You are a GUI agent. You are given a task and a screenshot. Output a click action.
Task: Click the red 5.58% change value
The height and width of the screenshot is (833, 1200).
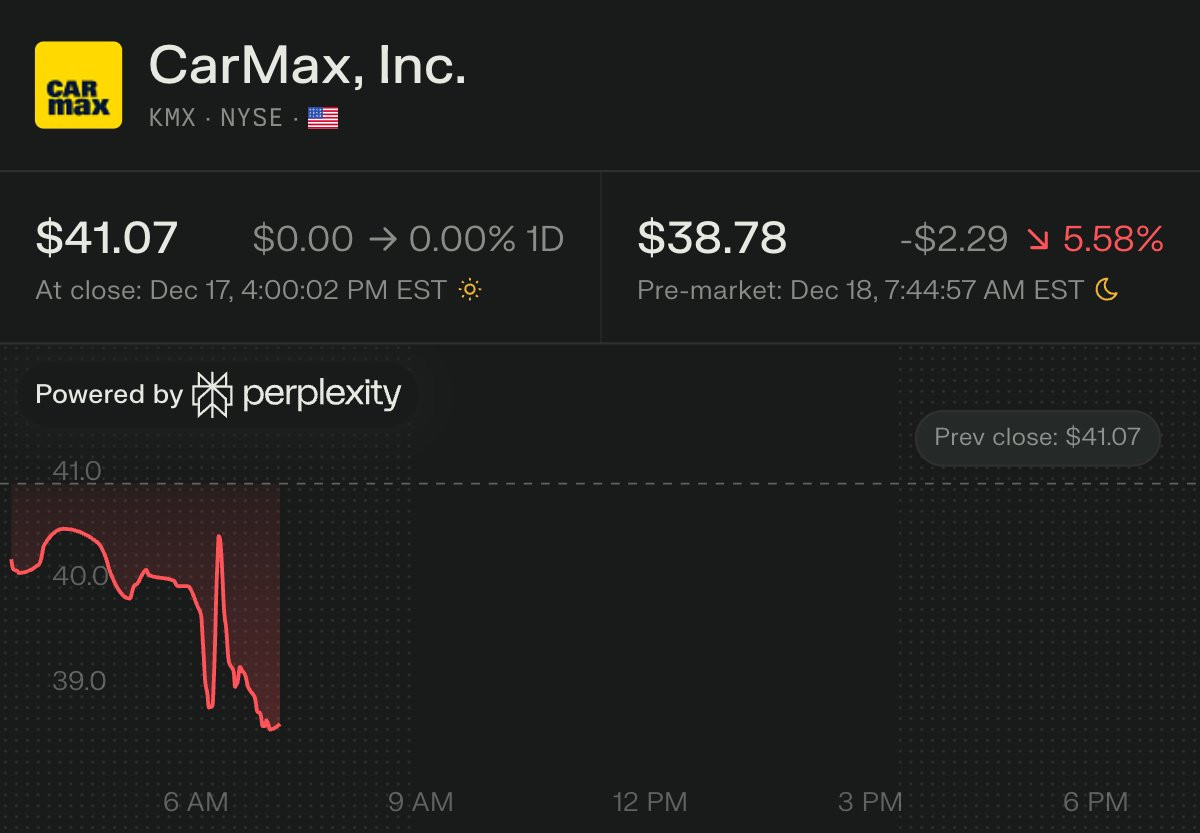click(x=1113, y=239)
